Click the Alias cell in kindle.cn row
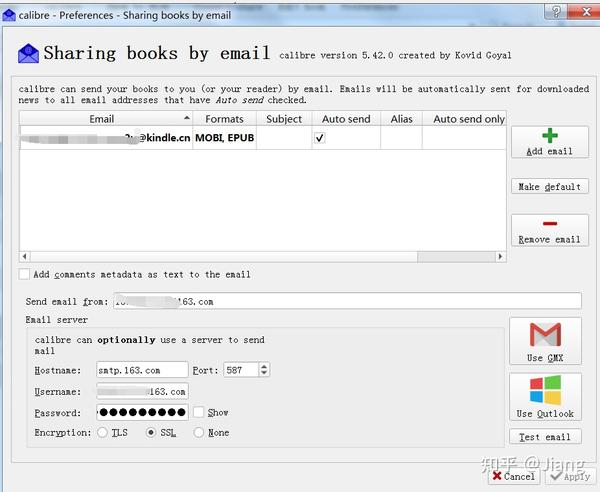 401,138
